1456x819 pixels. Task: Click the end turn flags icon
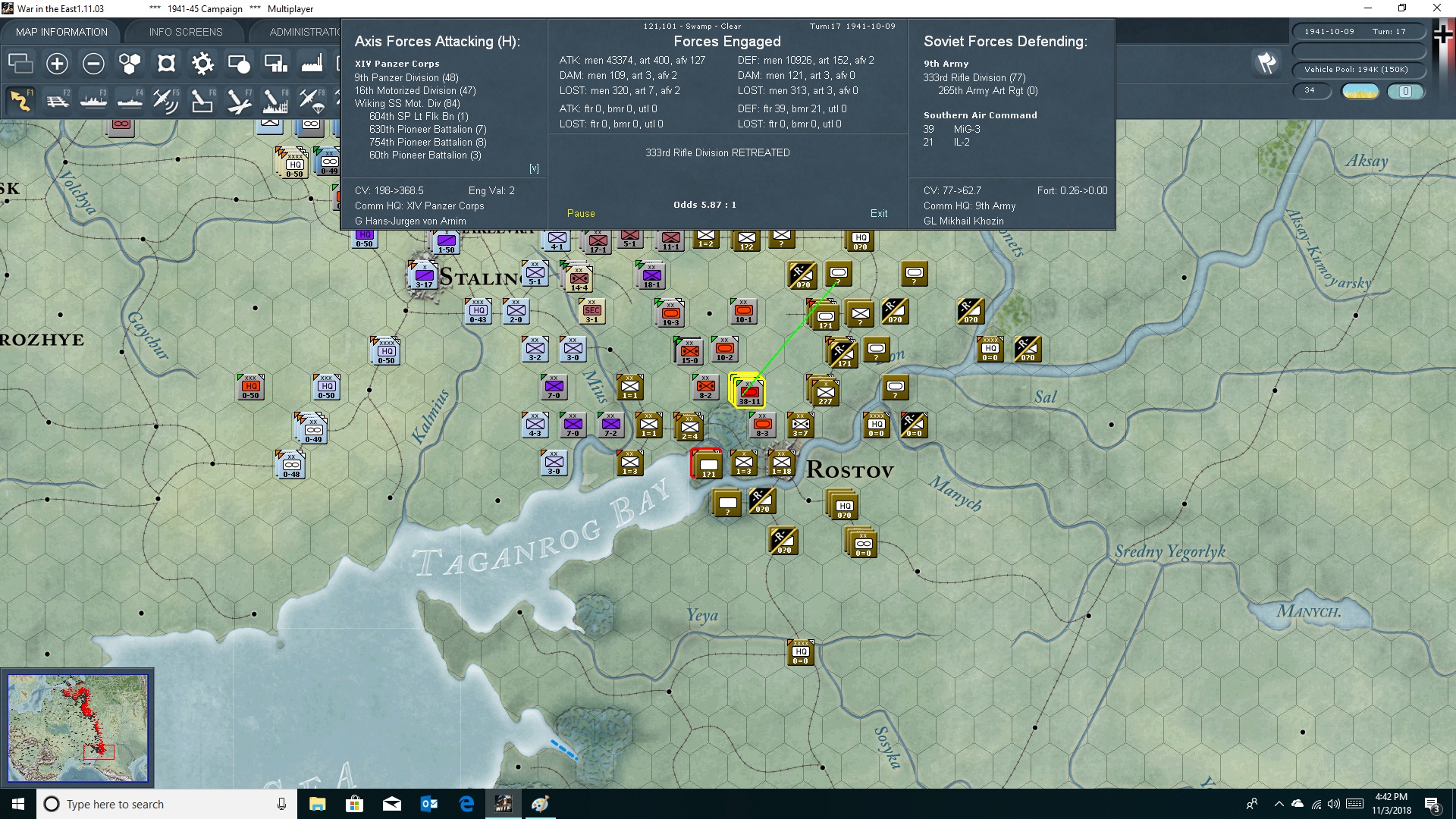click(1266, 63)
